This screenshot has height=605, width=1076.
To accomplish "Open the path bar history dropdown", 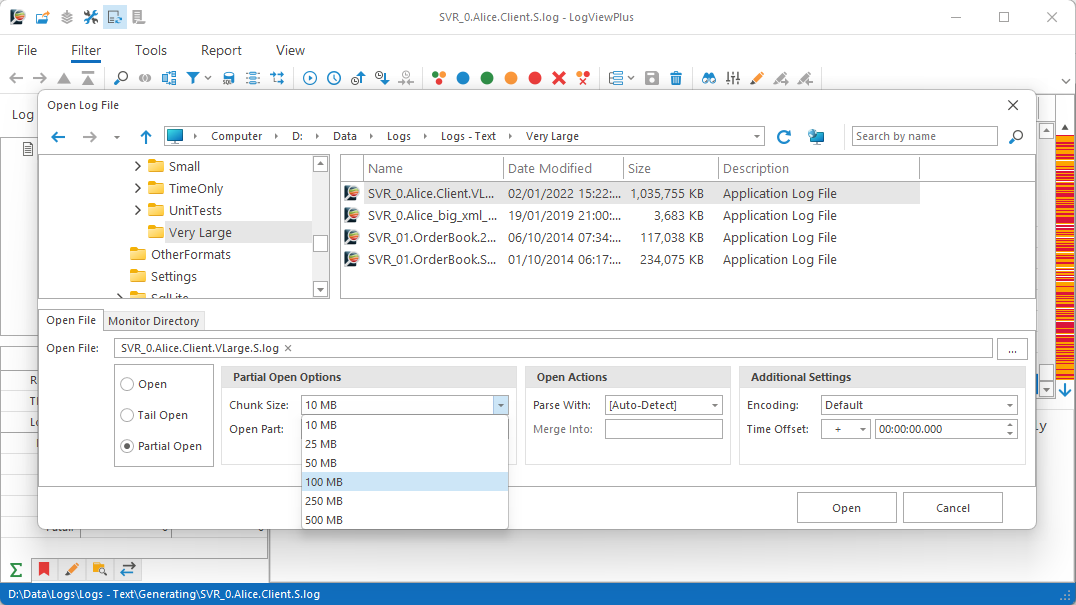I will point(756,137).
